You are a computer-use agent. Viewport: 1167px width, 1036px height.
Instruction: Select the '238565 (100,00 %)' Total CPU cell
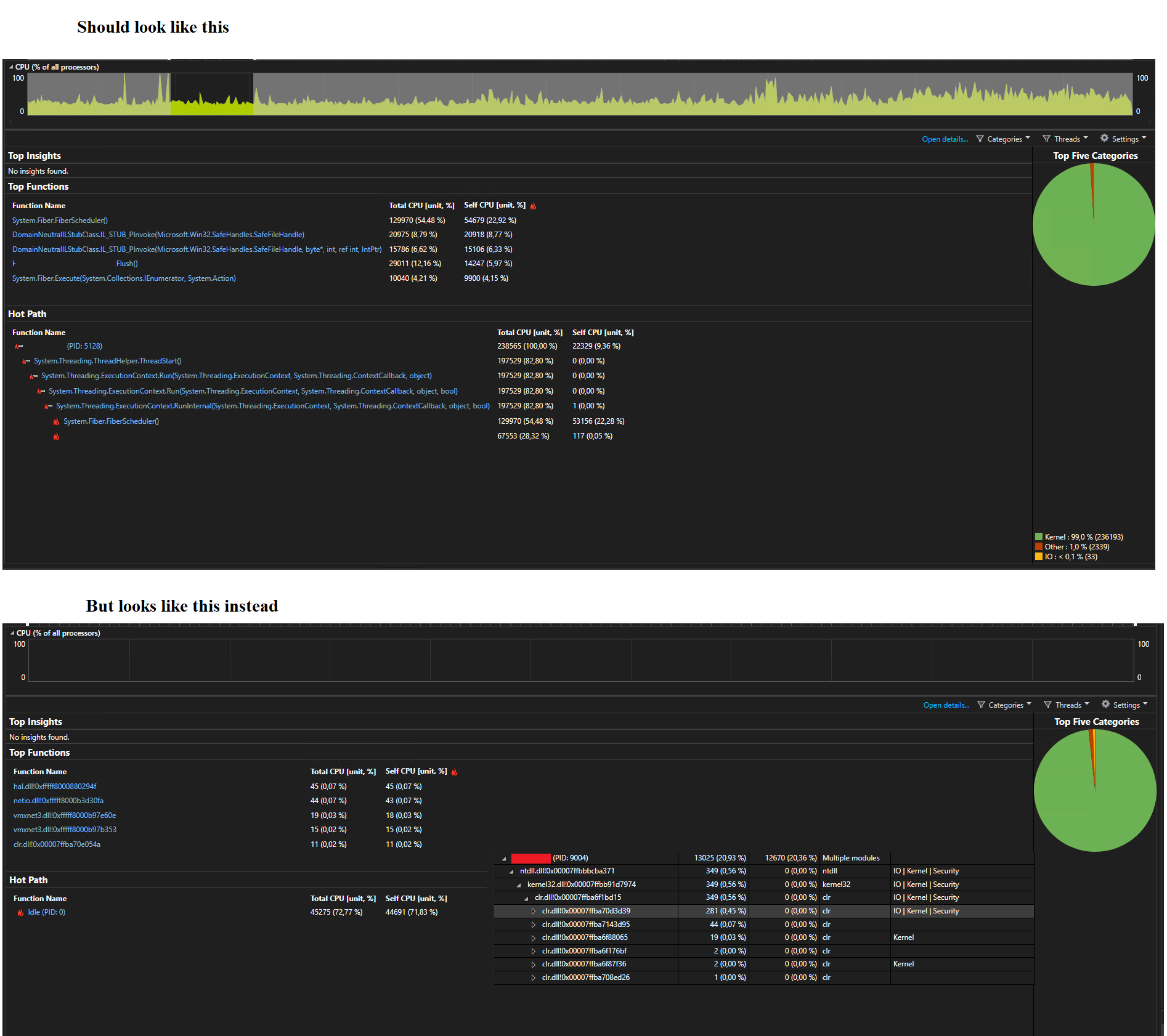527,346
